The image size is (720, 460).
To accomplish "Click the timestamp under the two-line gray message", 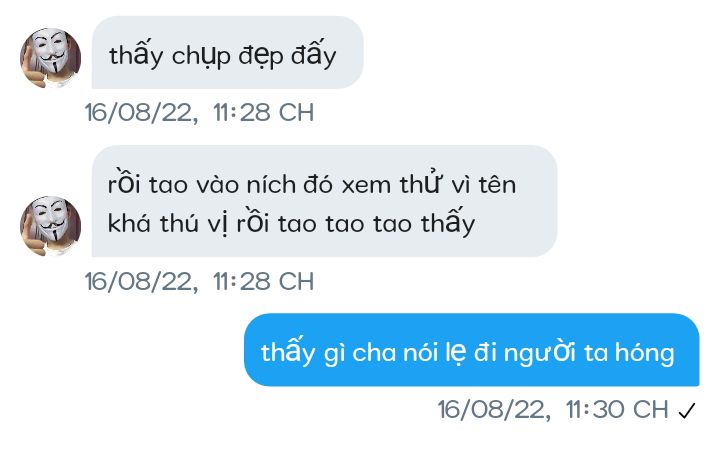I will (199, 281).
